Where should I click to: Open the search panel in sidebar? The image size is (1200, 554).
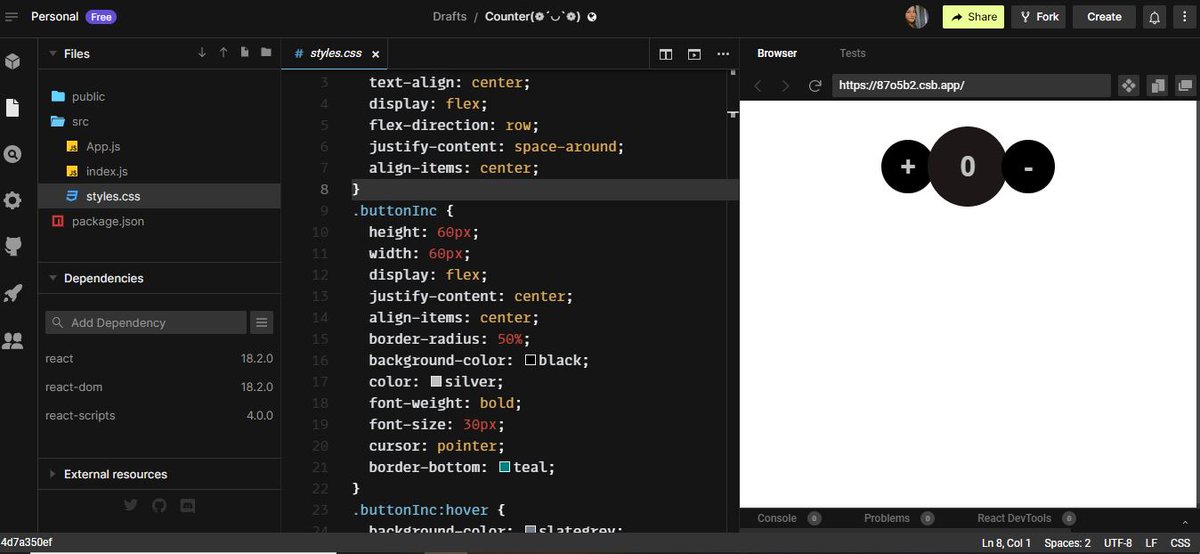pyautogui.click(x=13, y=154)
